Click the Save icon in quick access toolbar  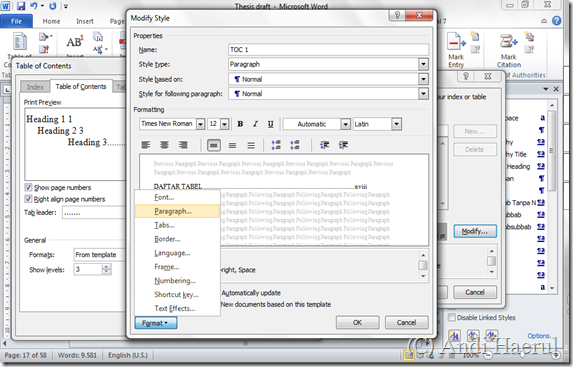click(x=20, y=6)
